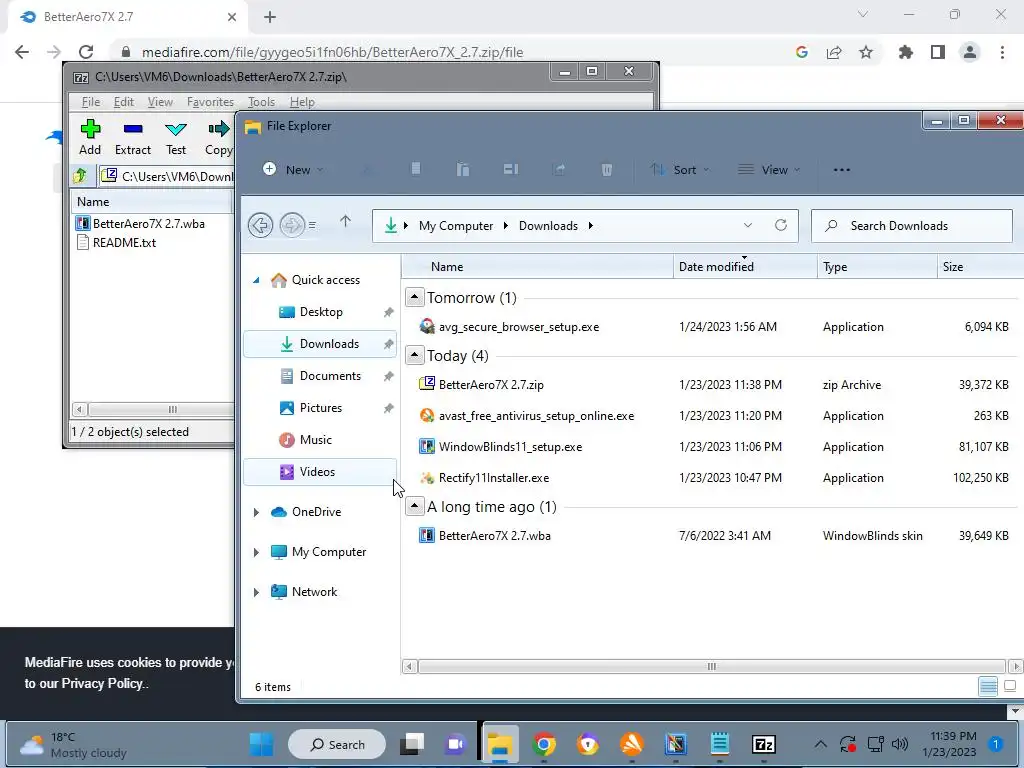
Task: Open New menu in File Explorer
Action: 293,170
